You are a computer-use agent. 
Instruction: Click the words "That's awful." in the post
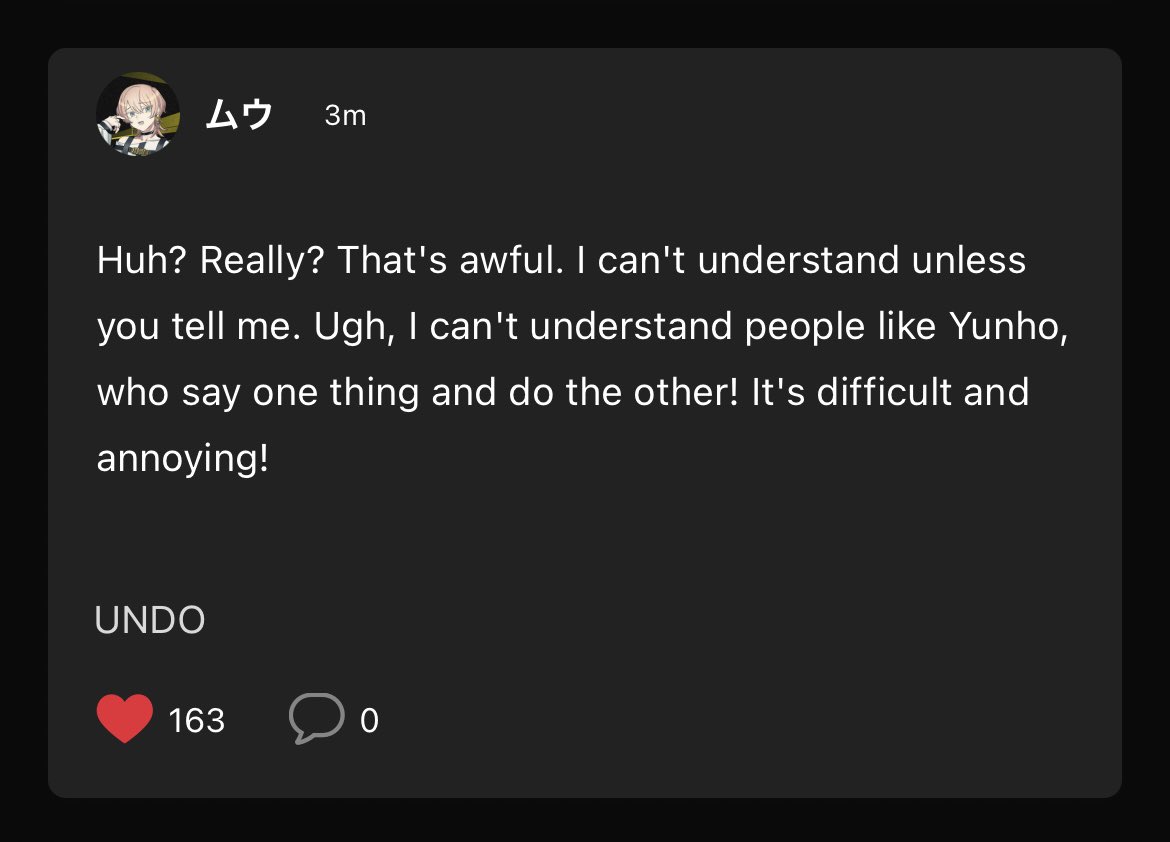(x=451, y=261)
